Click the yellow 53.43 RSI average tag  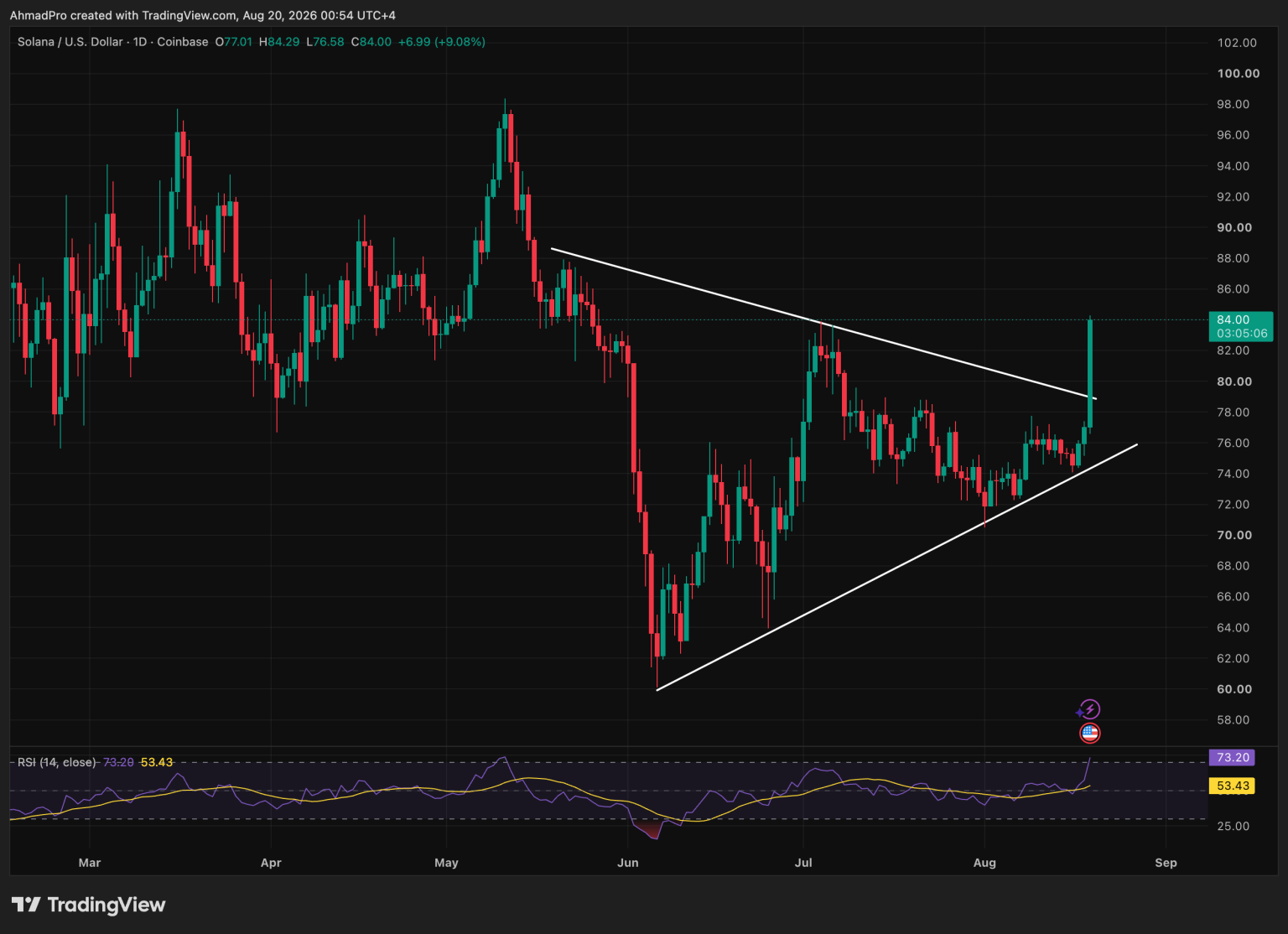click(1232, 786)
